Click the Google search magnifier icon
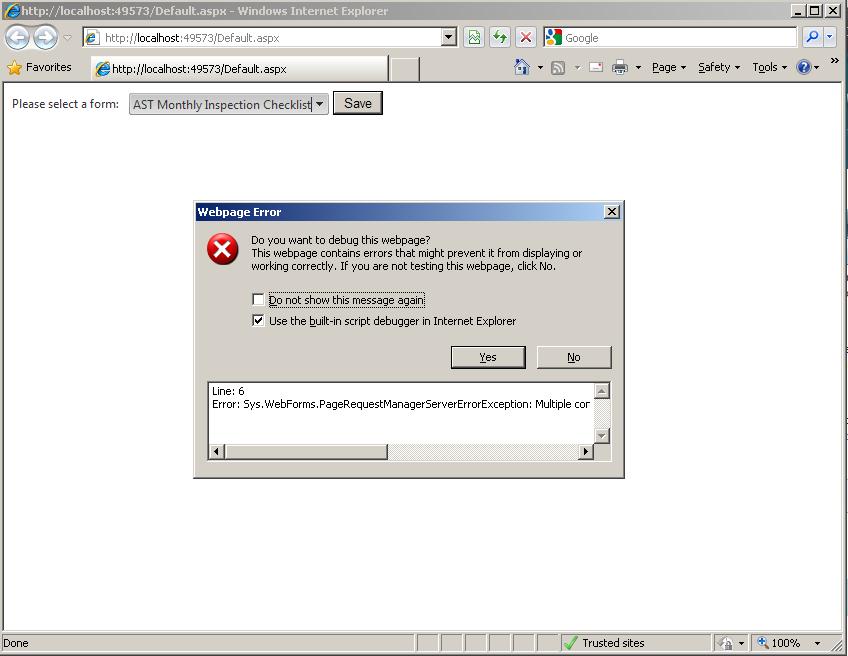848x656 pixels. (x=812, y=37)
